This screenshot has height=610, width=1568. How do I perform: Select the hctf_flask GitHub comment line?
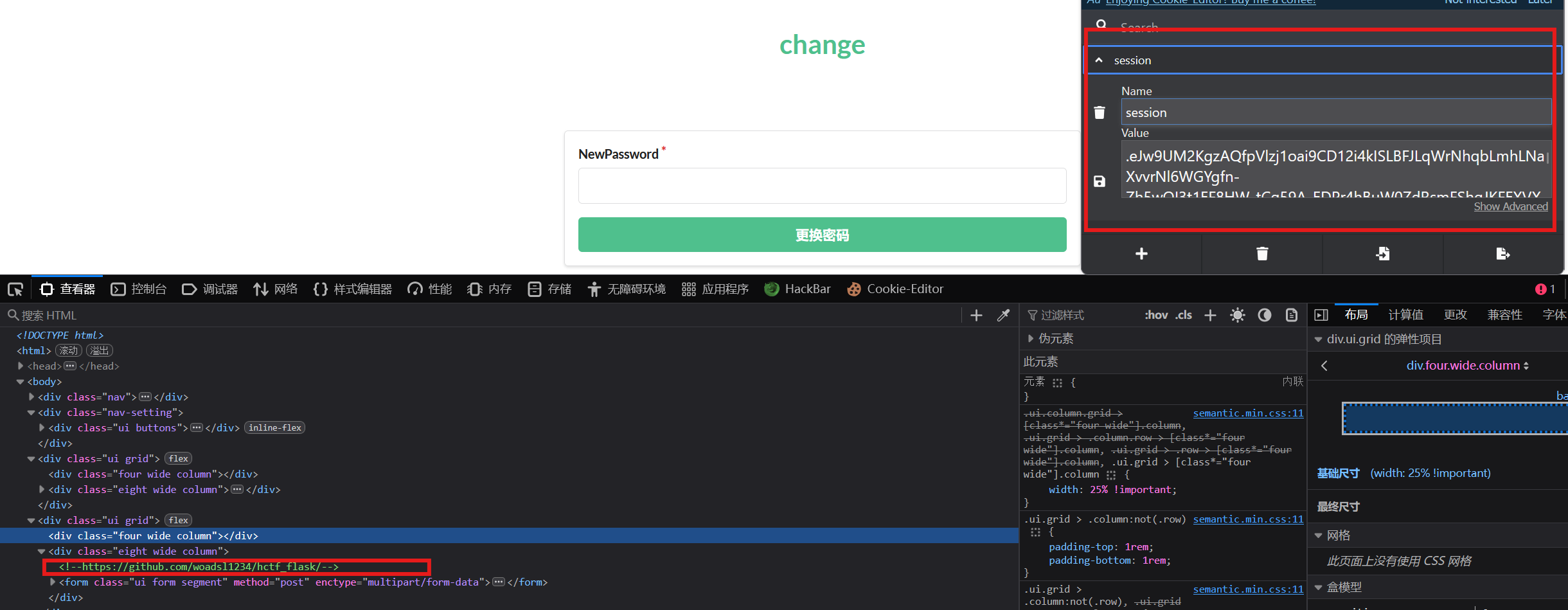pos(199,567)
